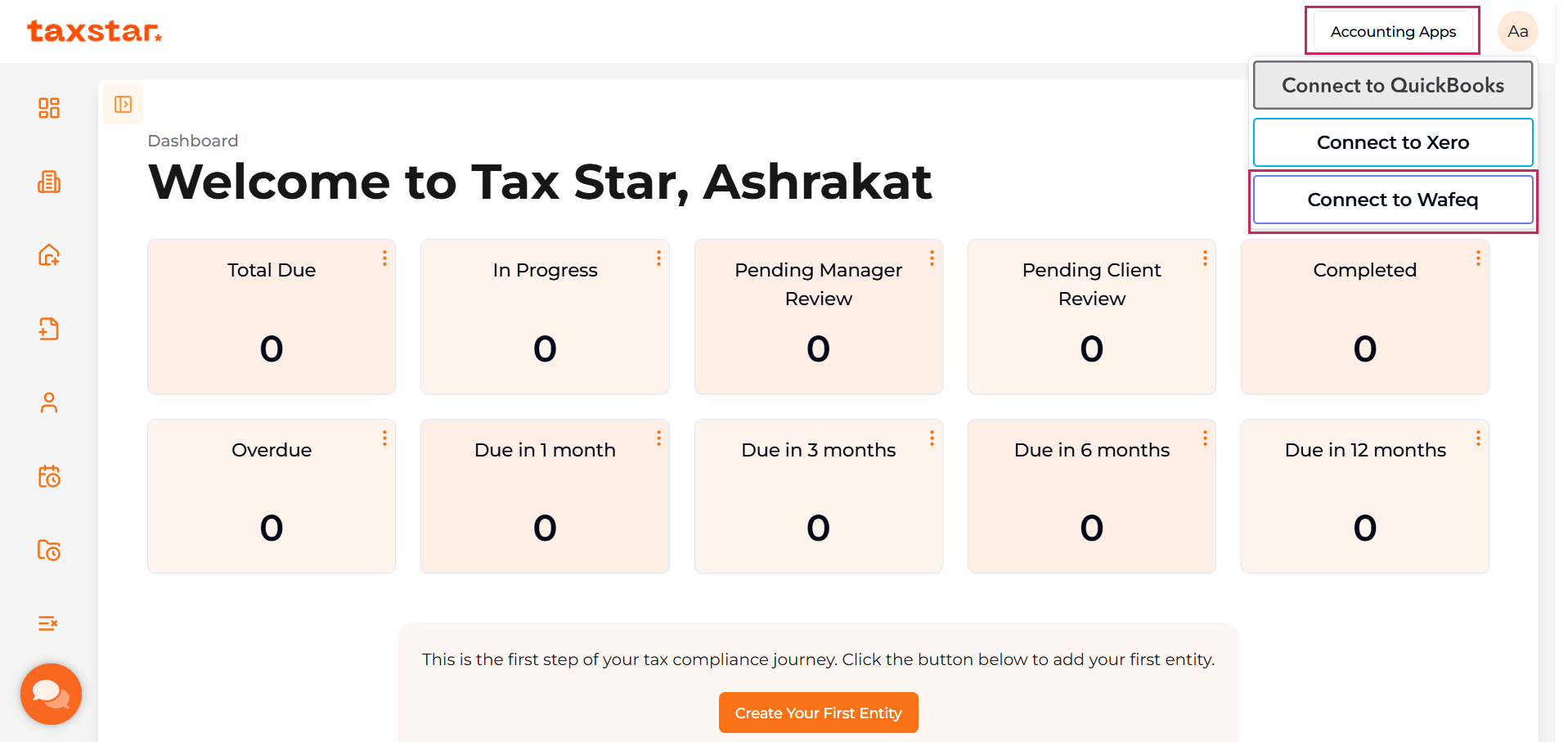This screenshot has width=1568, height=742.
Task: Choose Connect to Xero option
Action: click(1392, 142)
